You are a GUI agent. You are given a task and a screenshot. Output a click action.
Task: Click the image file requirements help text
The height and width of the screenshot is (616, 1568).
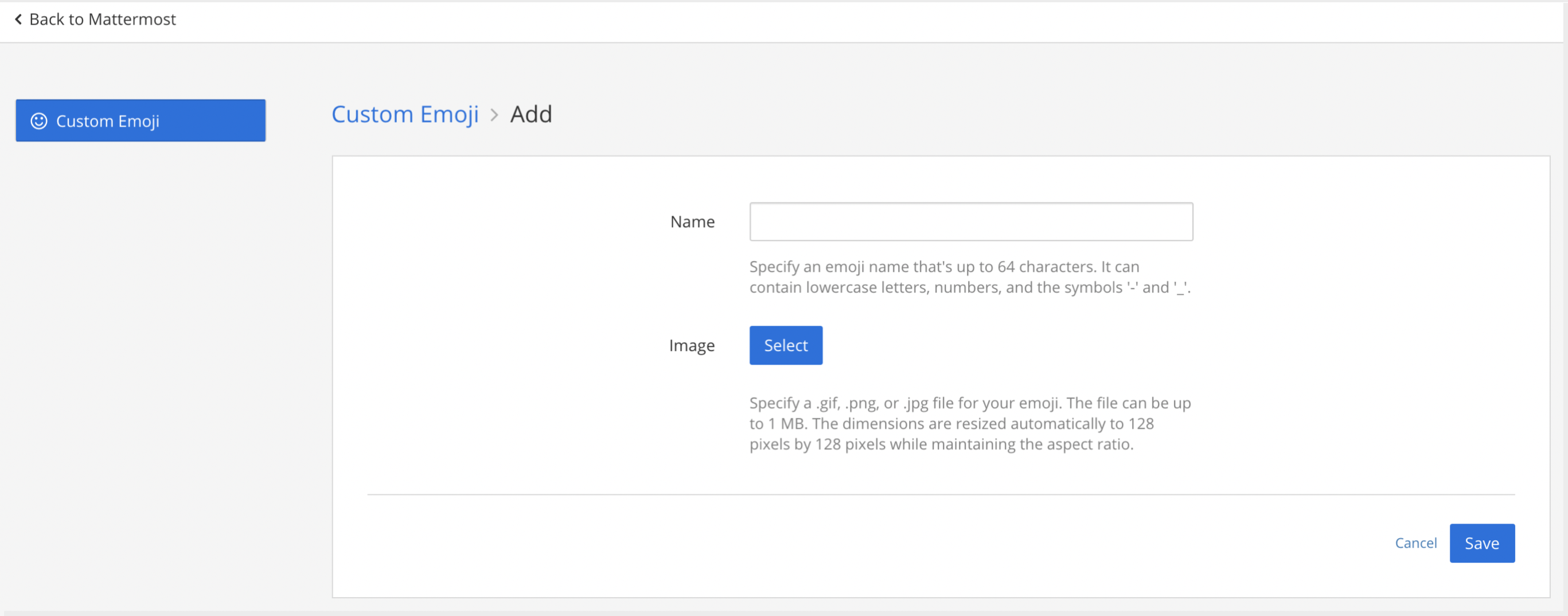coord(969,424)
